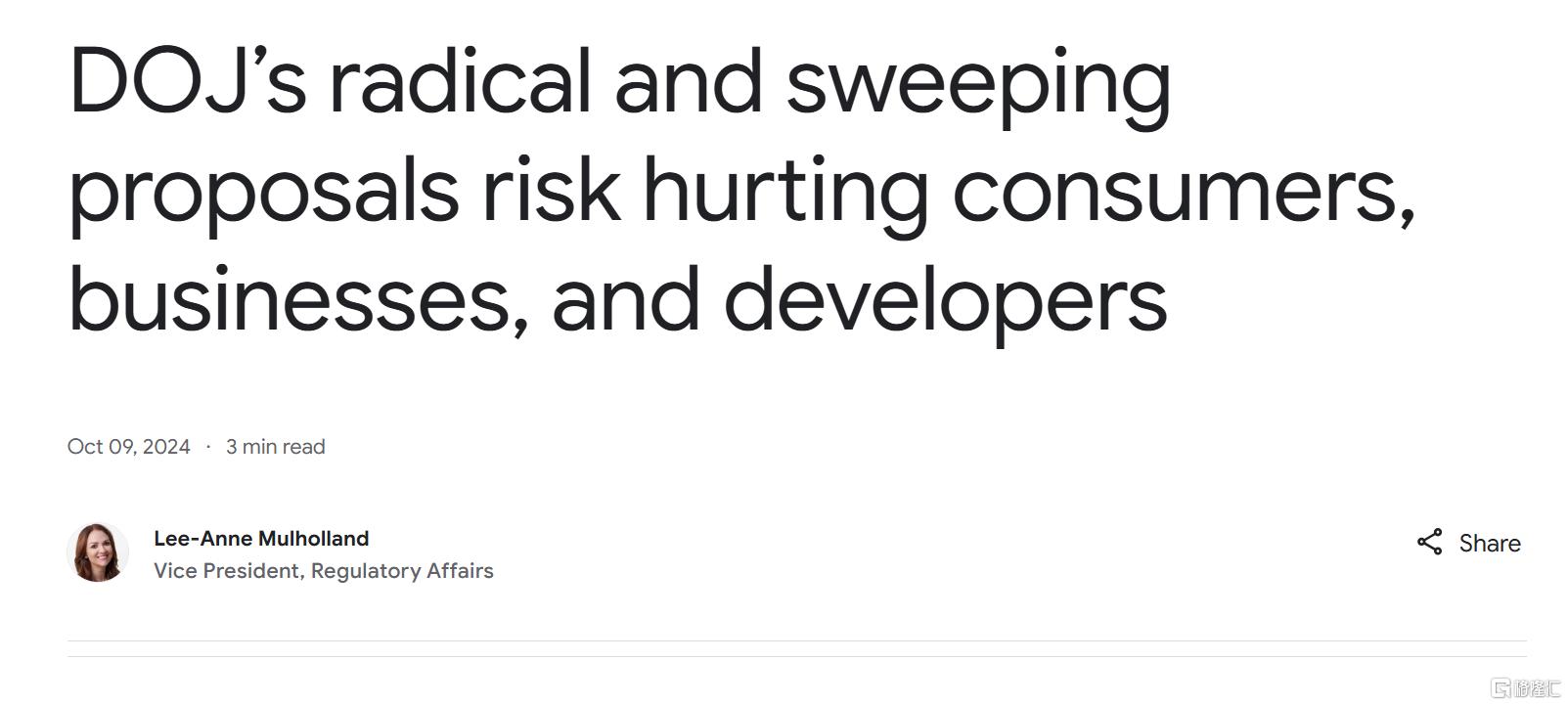Click the 3 min read label

(275, 447)
